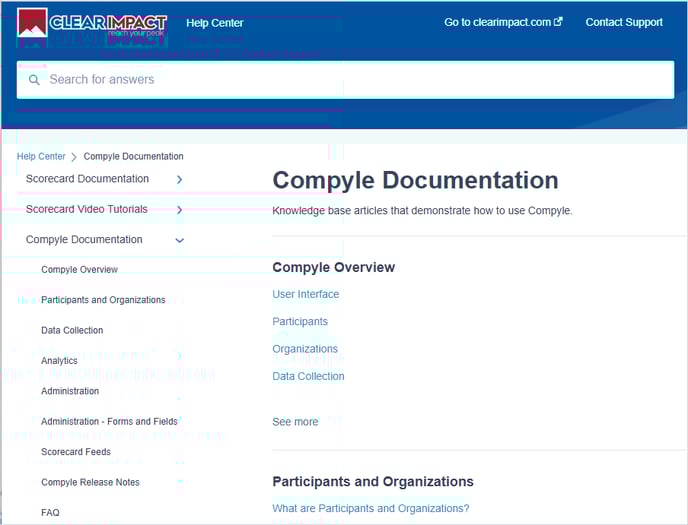Open Data Collection in sidebar
Viewport: 688px width, 525px height.
coord(72,330)
